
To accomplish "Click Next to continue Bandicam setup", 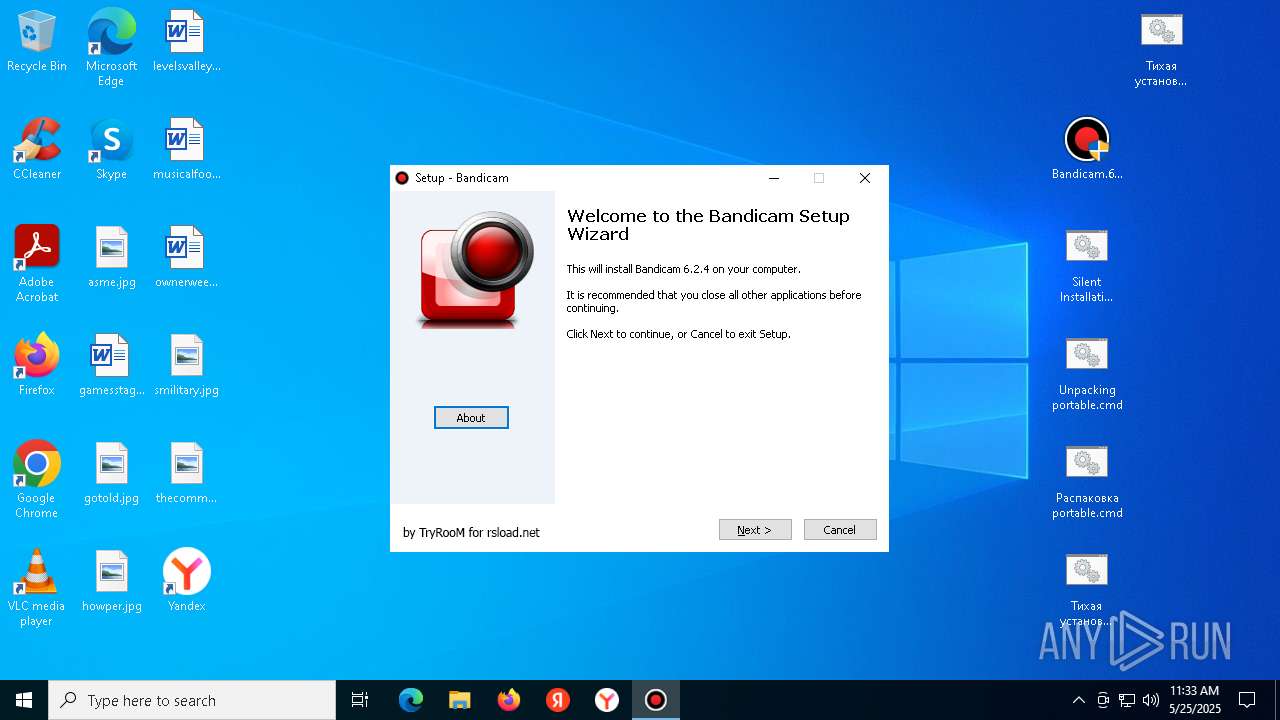I will 755,530.
